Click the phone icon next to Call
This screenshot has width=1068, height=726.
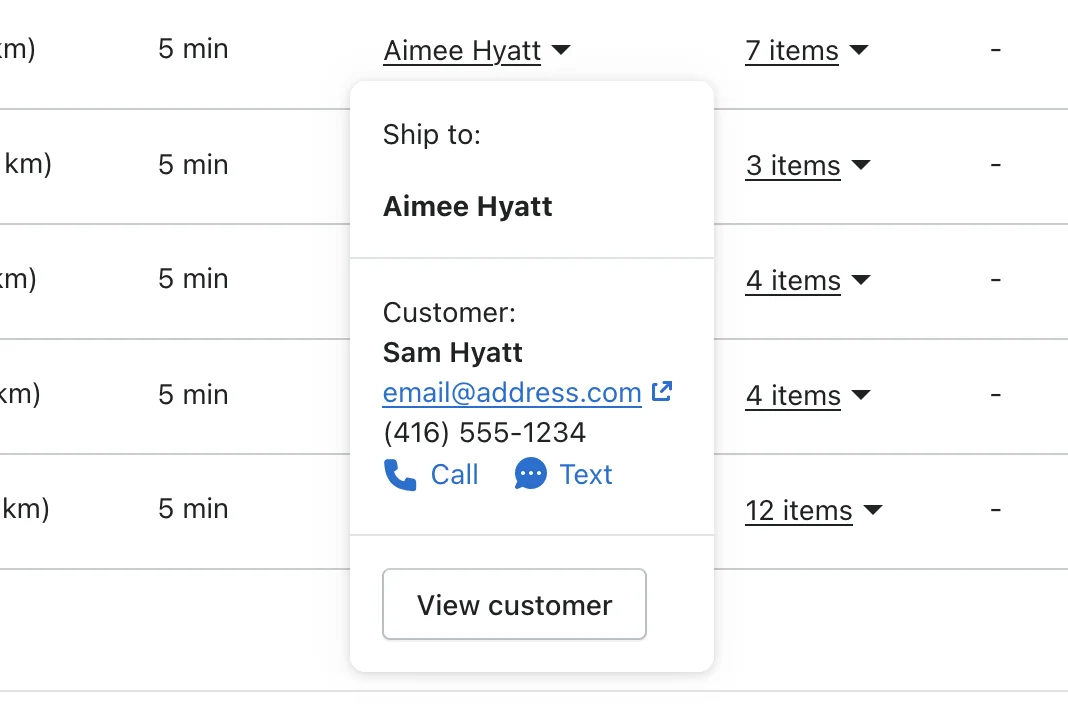point(400,475)
